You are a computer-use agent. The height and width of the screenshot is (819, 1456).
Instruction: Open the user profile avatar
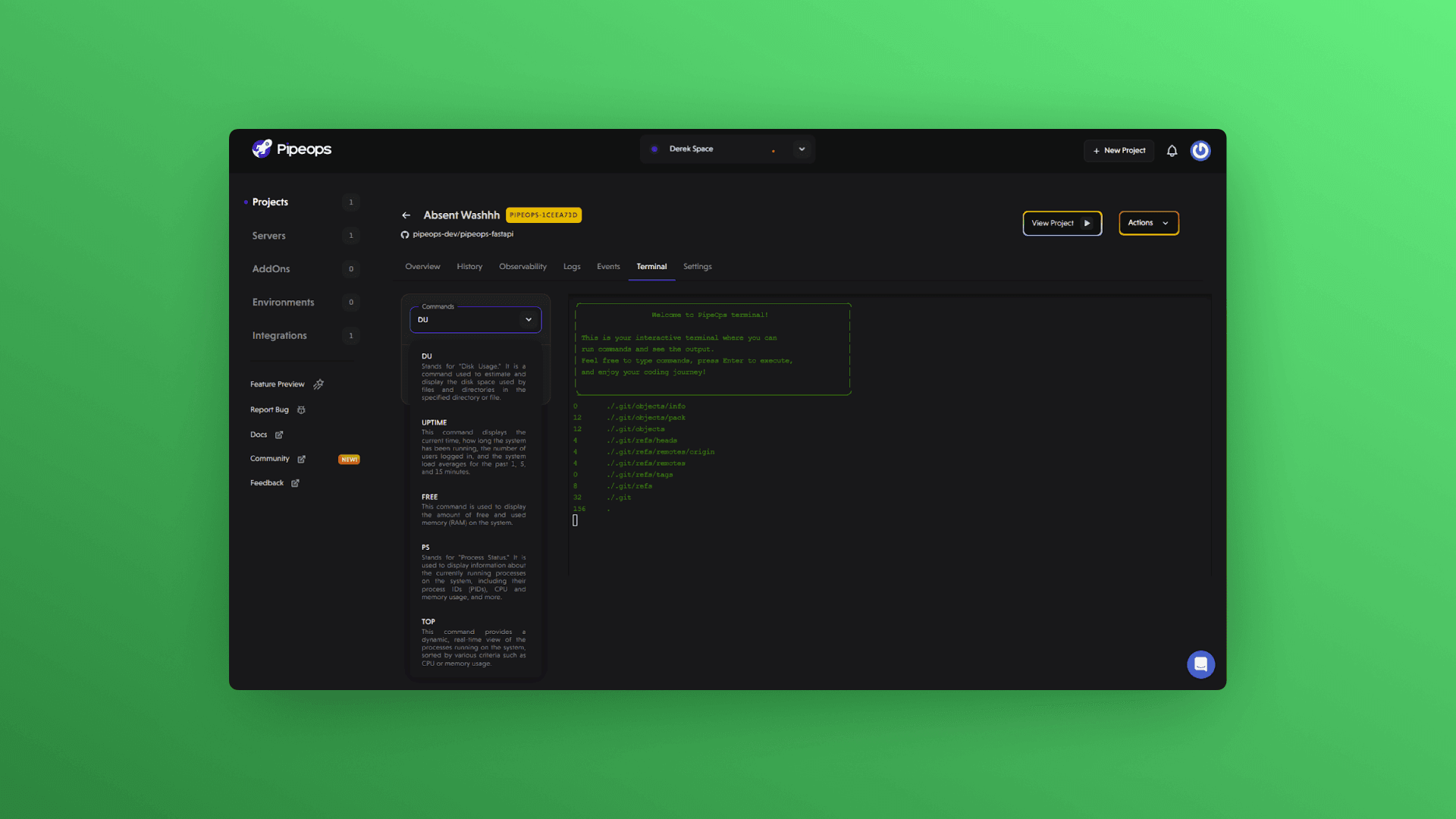[x=1200, y=151]
